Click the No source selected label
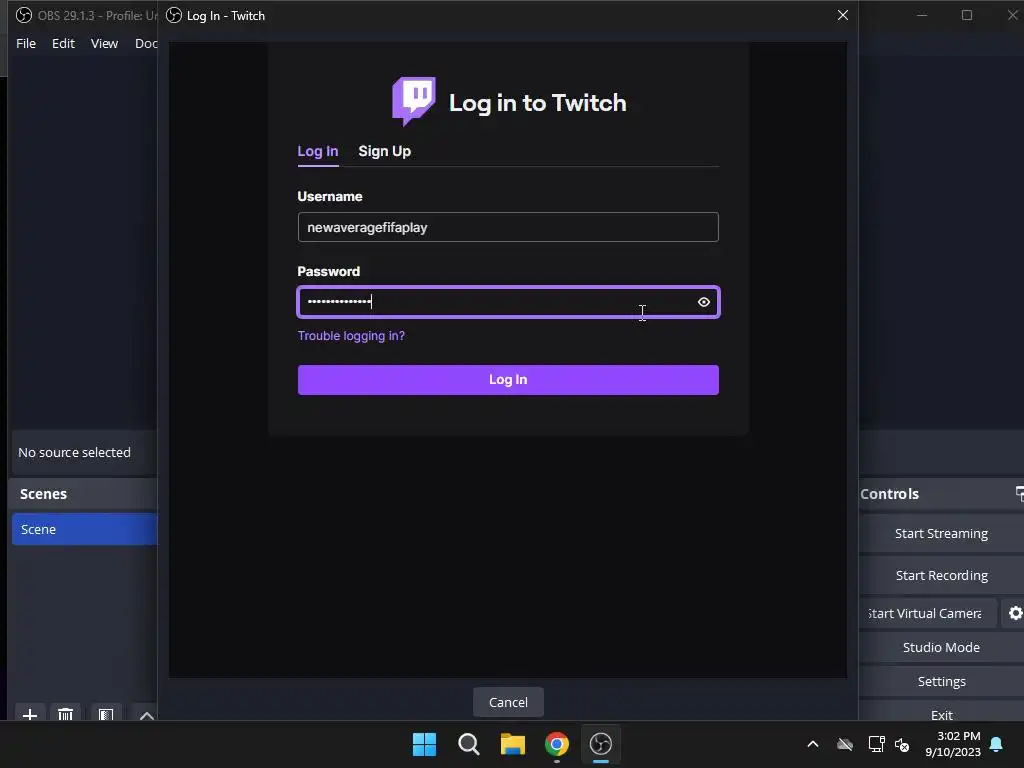Viewport: 1024px width, 768px height. point(74,452)
